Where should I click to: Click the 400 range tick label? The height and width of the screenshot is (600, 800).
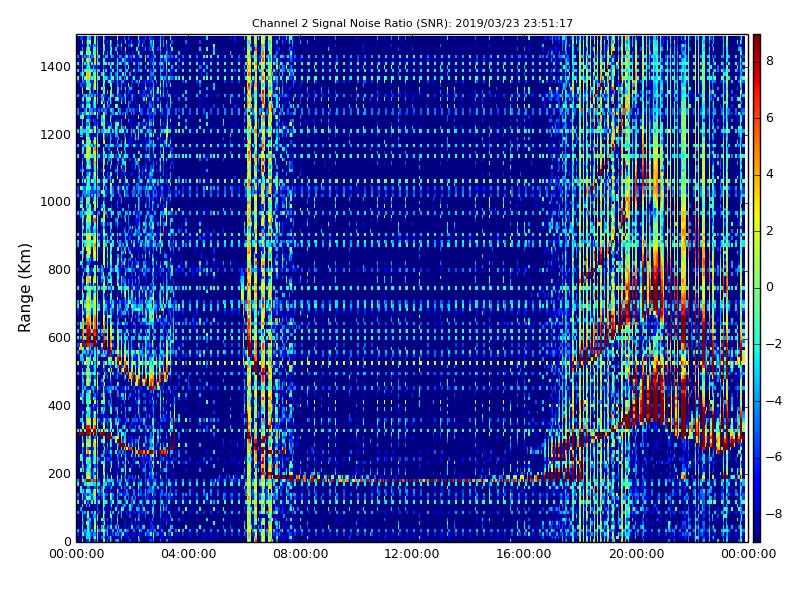coord(59,406)
